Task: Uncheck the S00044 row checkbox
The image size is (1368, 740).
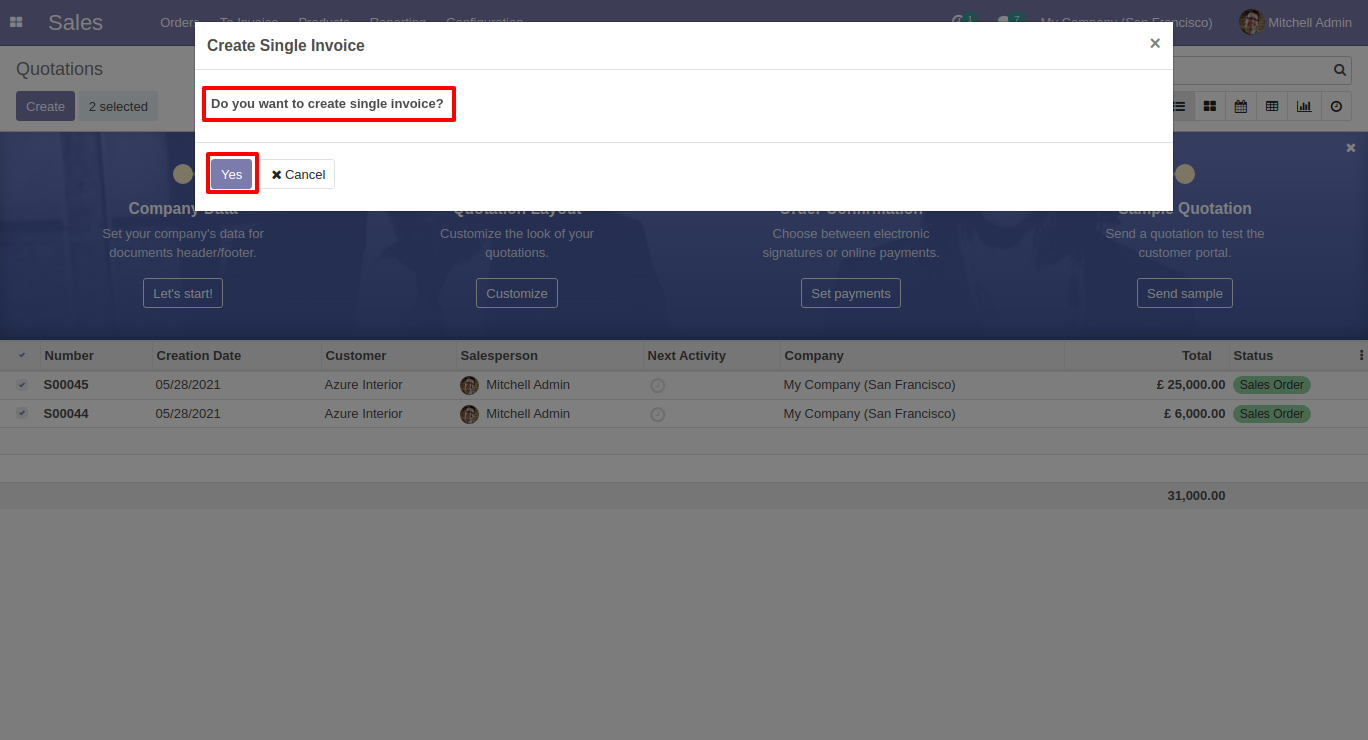Action: (22, 413)
